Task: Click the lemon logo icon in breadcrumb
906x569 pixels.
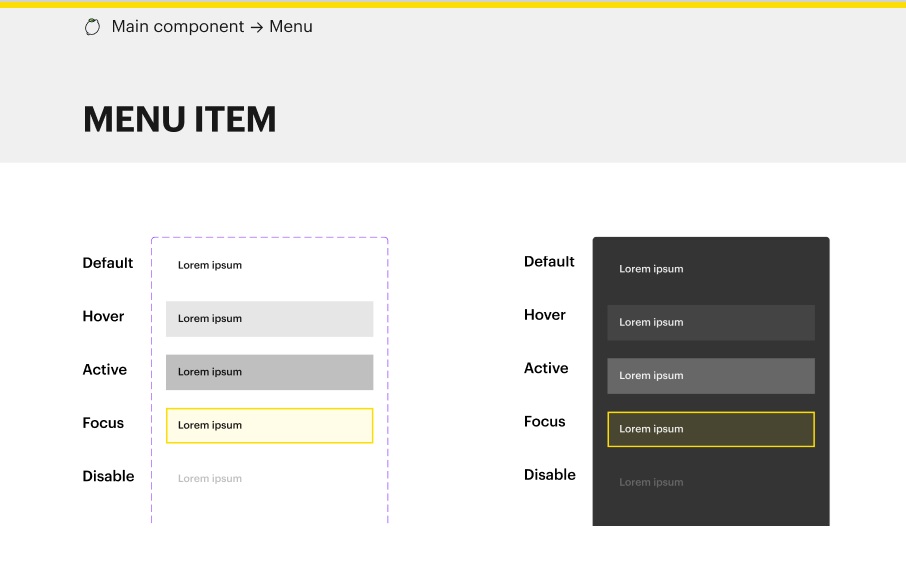Action: tap(92, 27)
